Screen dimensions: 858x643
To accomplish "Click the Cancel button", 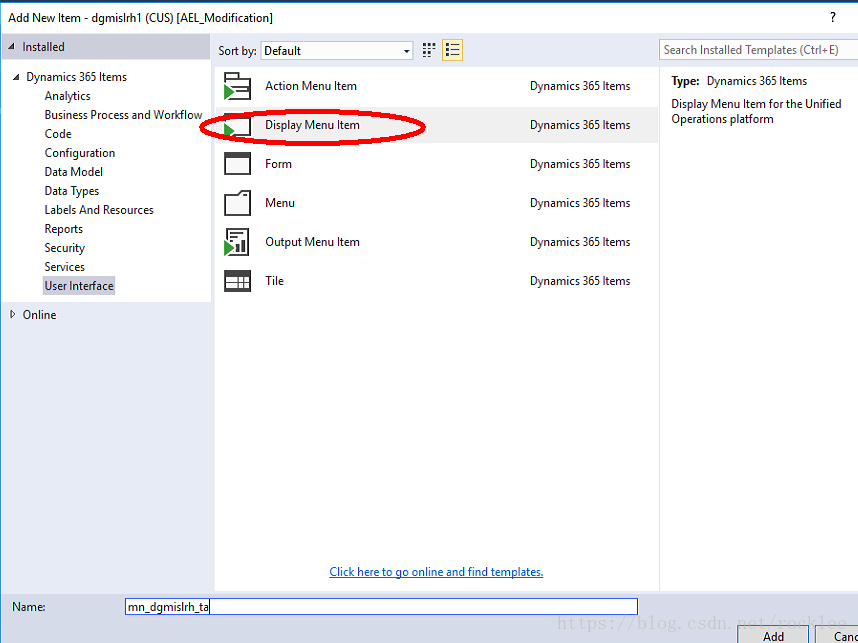I will click(x=837, y=635).
